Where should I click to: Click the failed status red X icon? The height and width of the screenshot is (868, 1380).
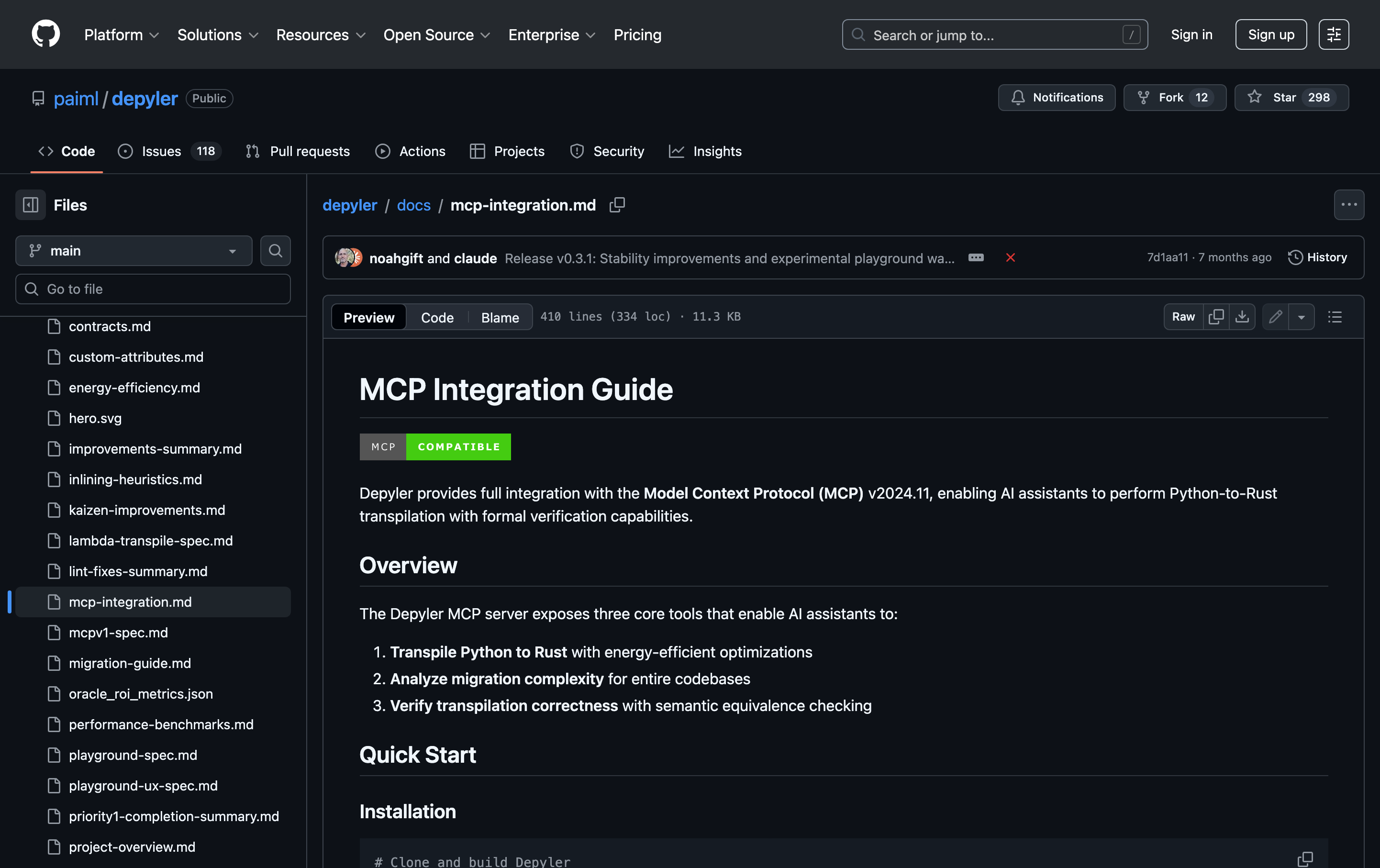pyautogui.click(x=1011, y=258)
